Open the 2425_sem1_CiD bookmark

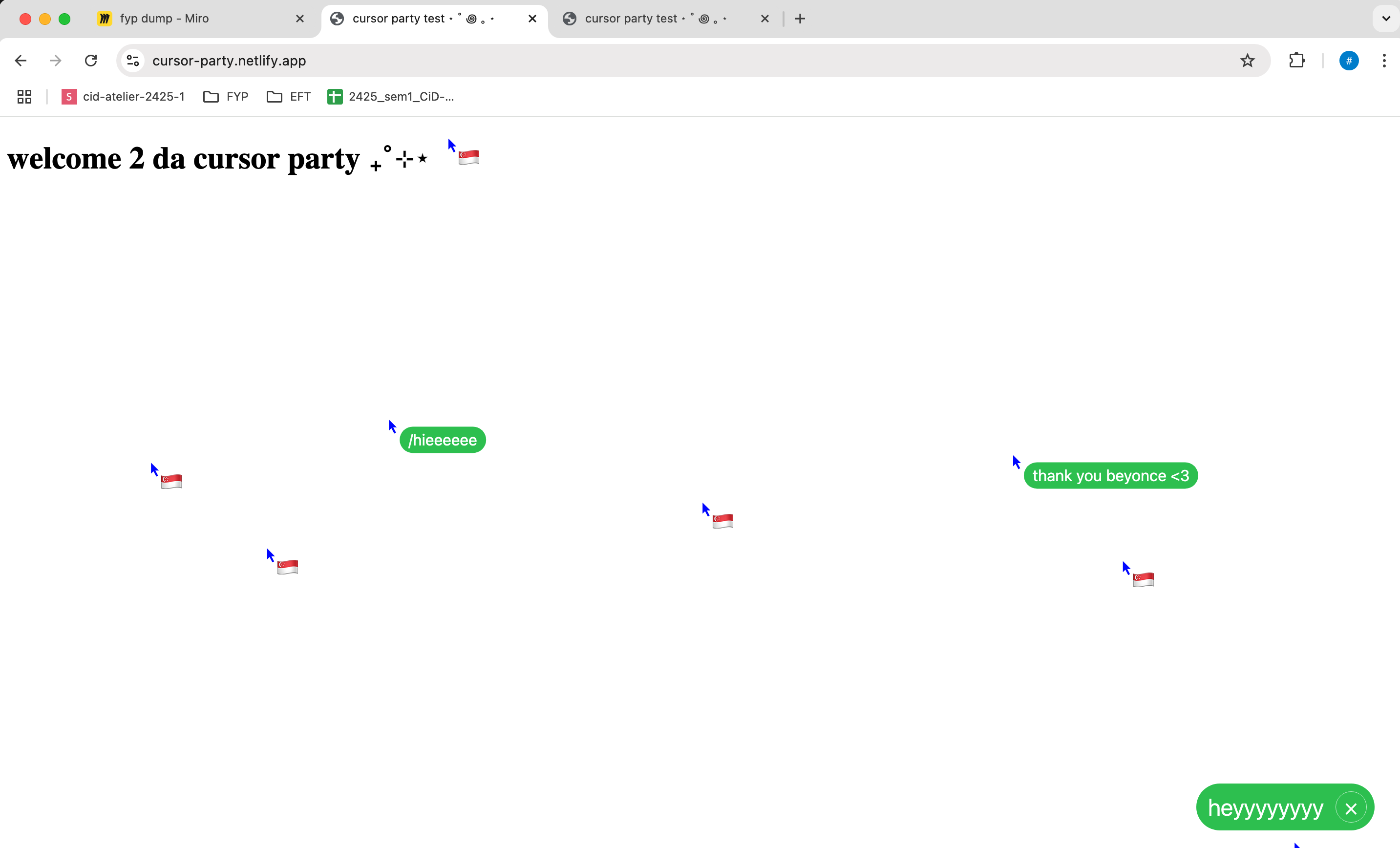tap(391, 97)
